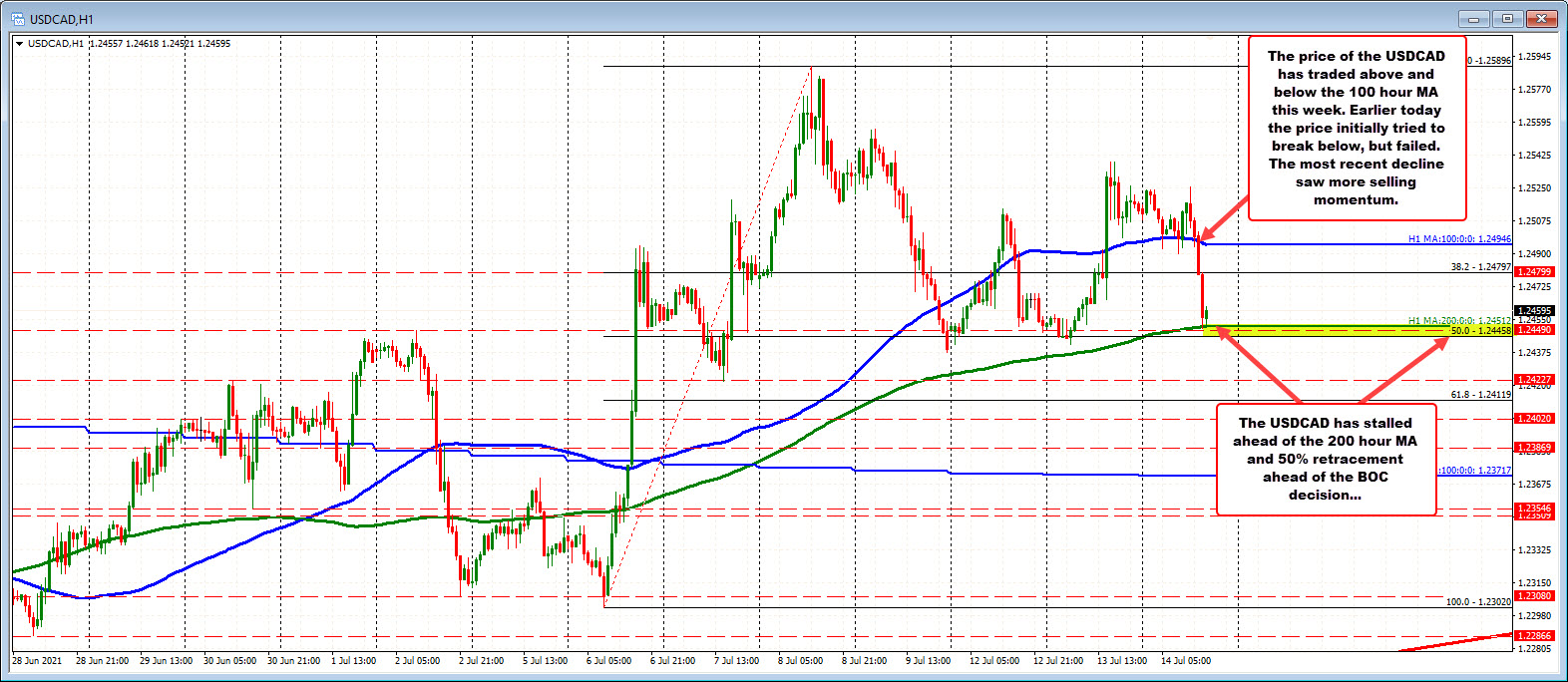Select the 100.0 Fibonacci label at 1.23020

(x=1478, y=602)
